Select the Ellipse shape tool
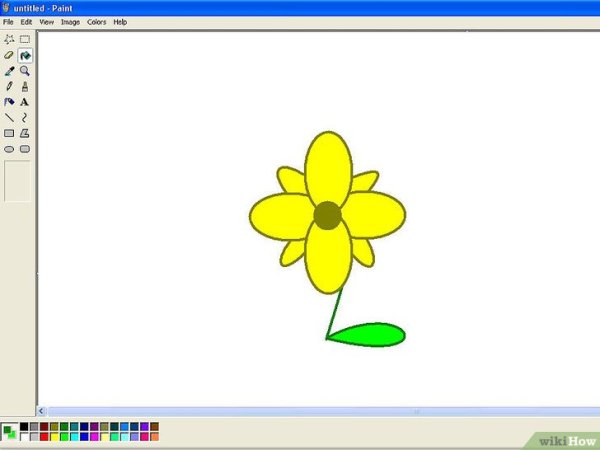 tap(9, 149)
